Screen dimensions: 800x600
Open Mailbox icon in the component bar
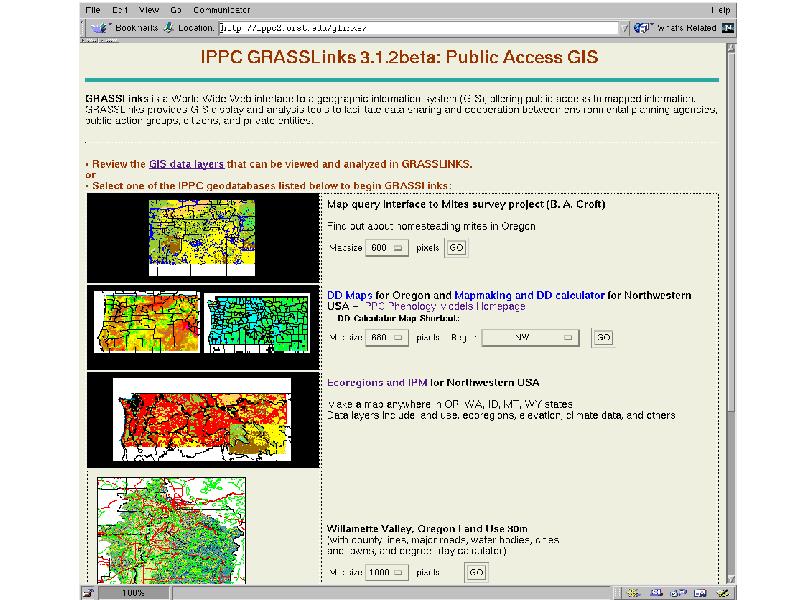[656, 593]
